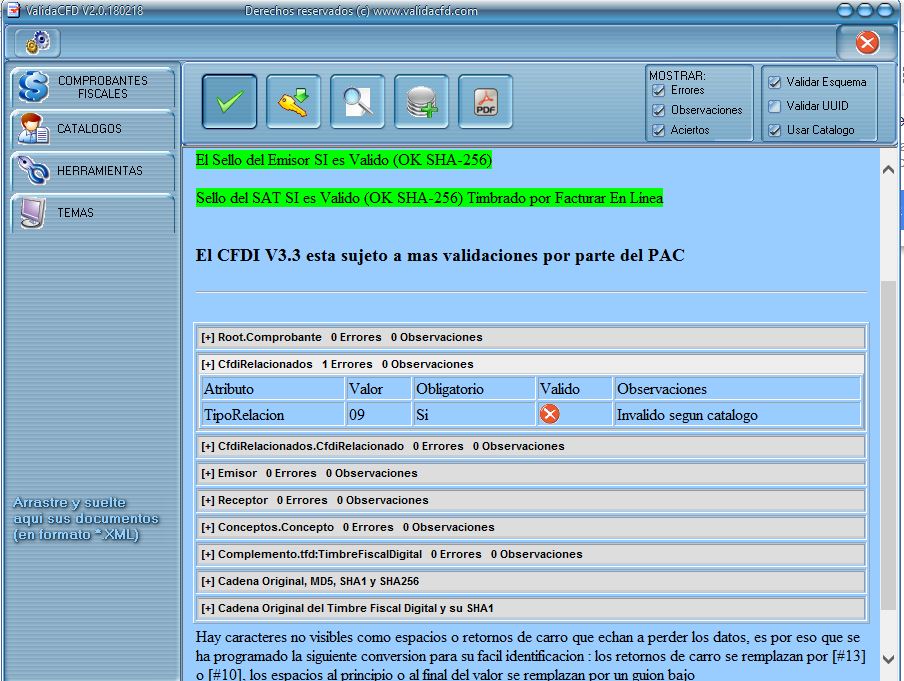This screenshot has height=681, width=904.
Task: Click the CFDI V3.3 validations heading
Action: (440, 255)
